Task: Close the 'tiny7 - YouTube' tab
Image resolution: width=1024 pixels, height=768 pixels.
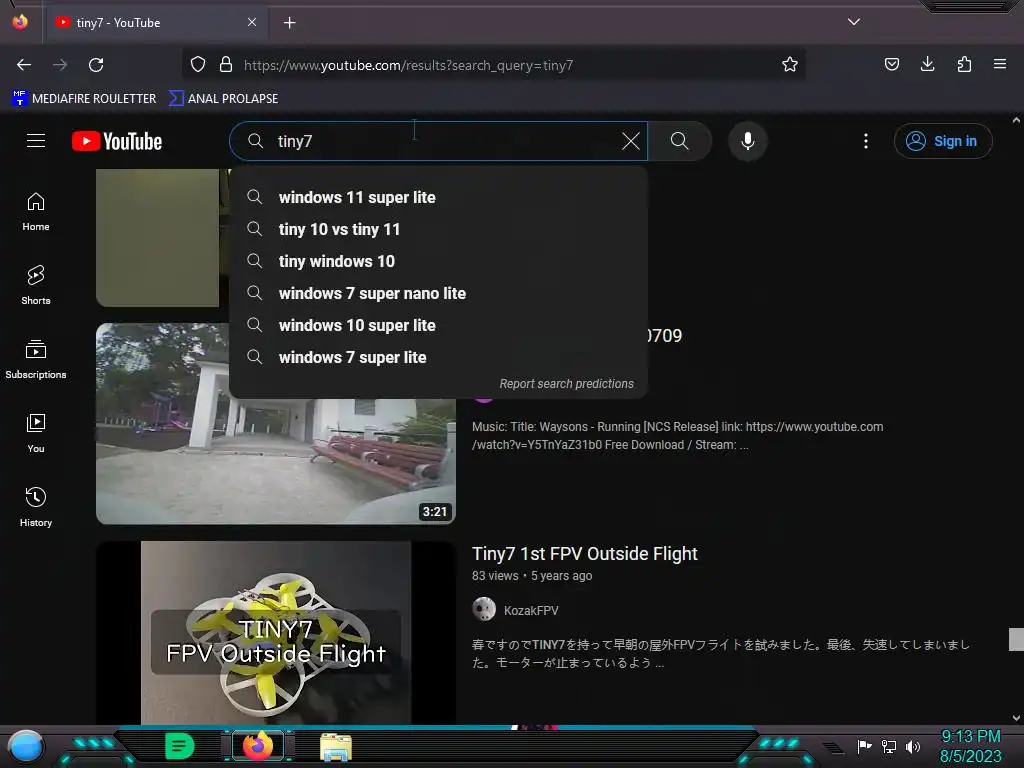Action: pyautogui.click(x=252, y=22)
